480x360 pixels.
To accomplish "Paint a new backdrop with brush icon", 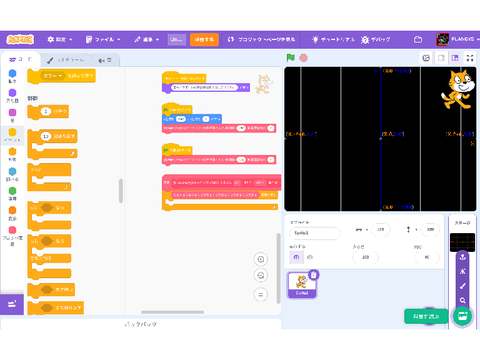I will [x=463, y=286].
